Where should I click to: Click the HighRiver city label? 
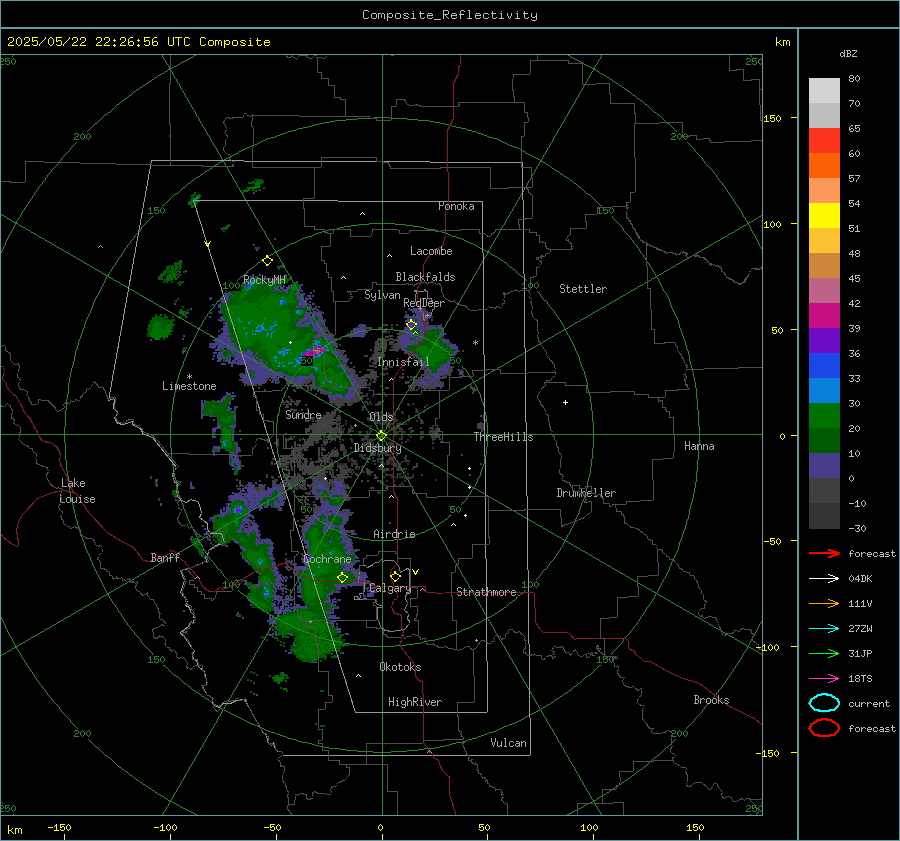[x=414, y=702]
